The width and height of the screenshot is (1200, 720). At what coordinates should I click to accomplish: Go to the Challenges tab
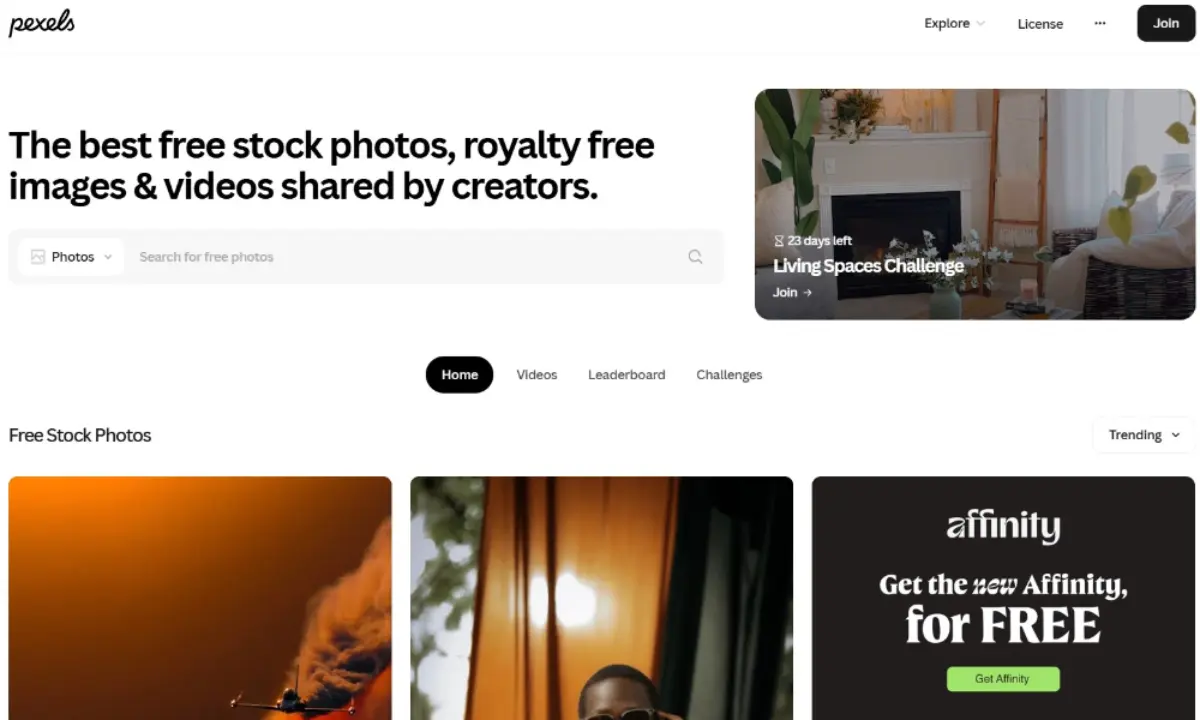pos(729,375)
